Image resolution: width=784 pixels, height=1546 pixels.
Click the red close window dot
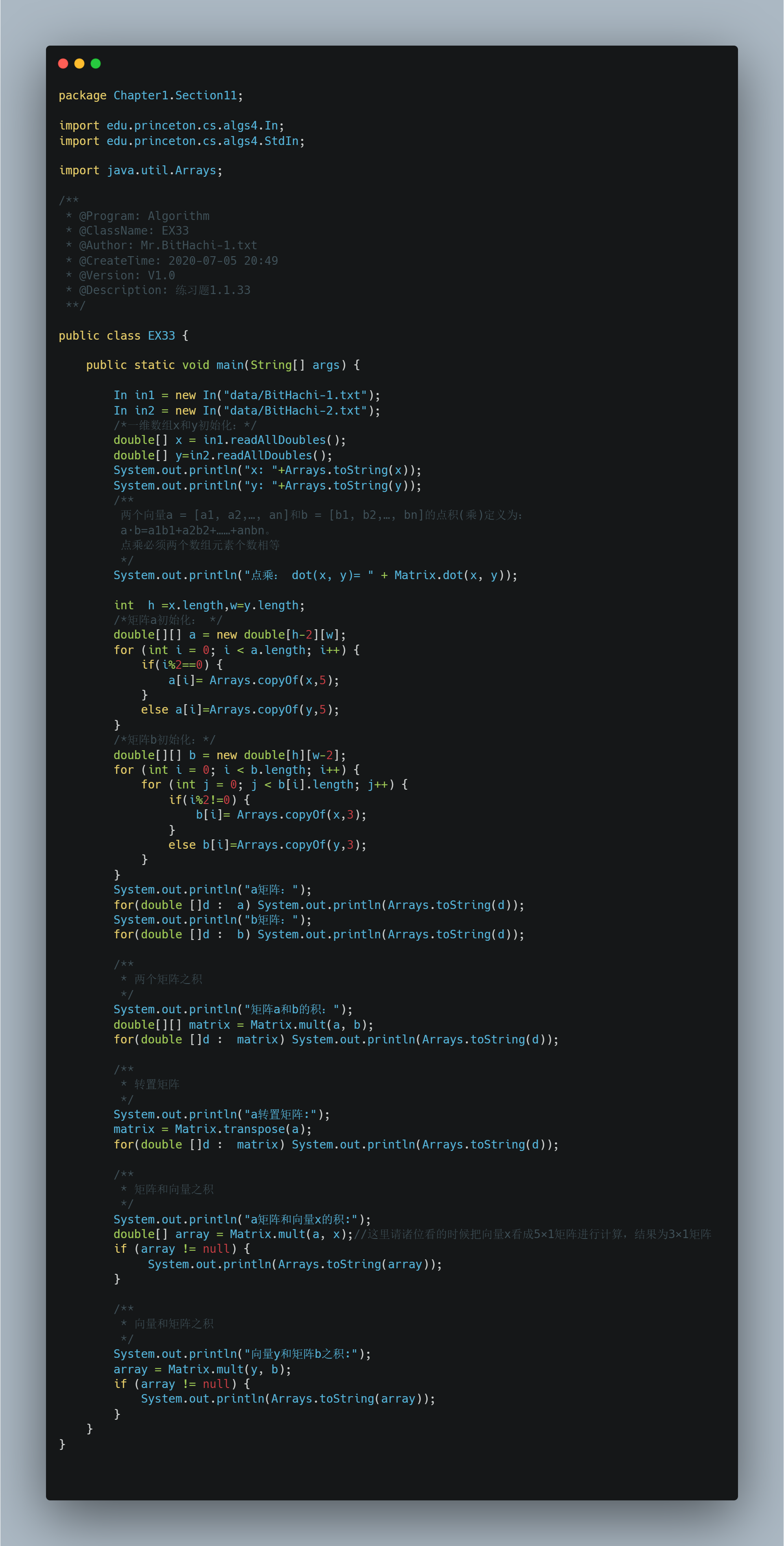point(63,64)
